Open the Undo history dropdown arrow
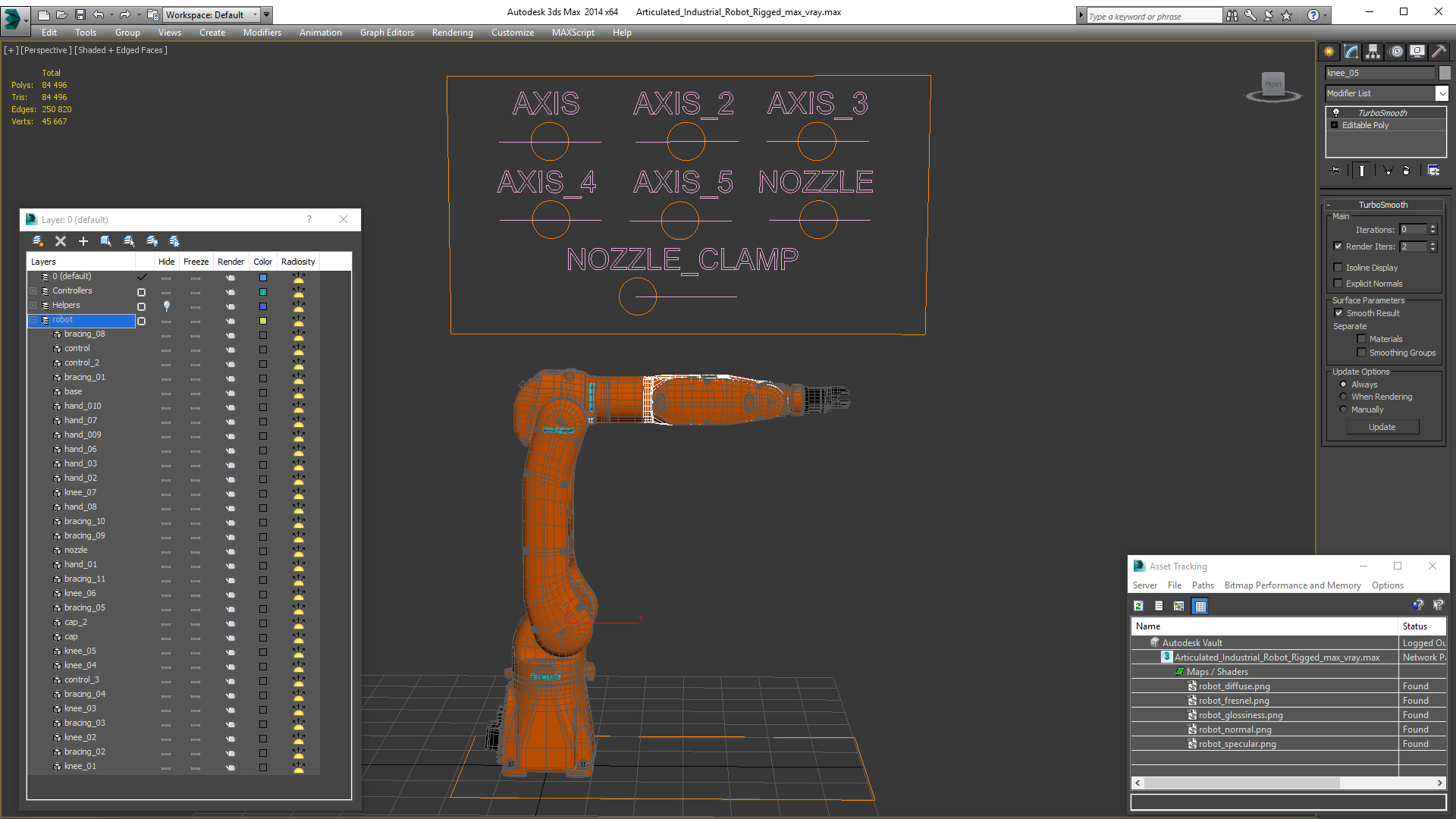The width and height of the screenshot is (1456, 819). (x=111, y=14)
